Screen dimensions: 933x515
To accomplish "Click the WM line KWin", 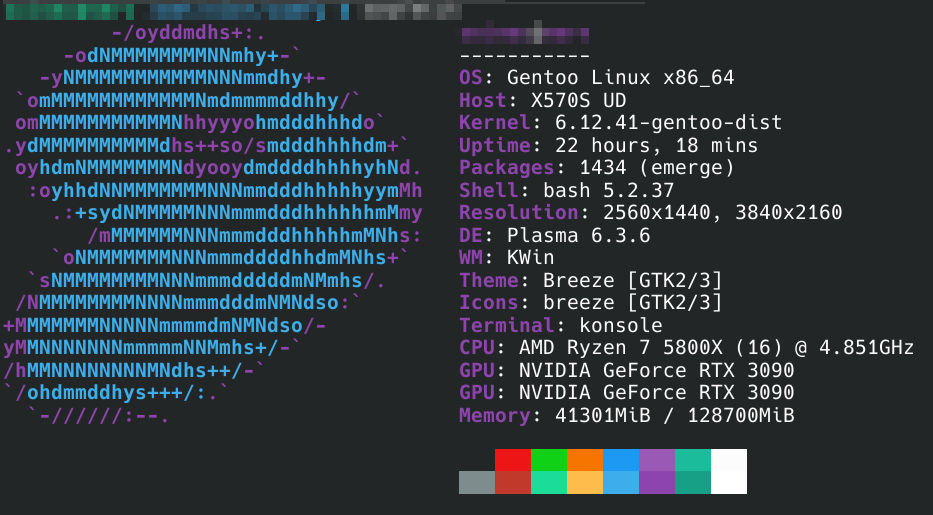I will pos(506,258).
